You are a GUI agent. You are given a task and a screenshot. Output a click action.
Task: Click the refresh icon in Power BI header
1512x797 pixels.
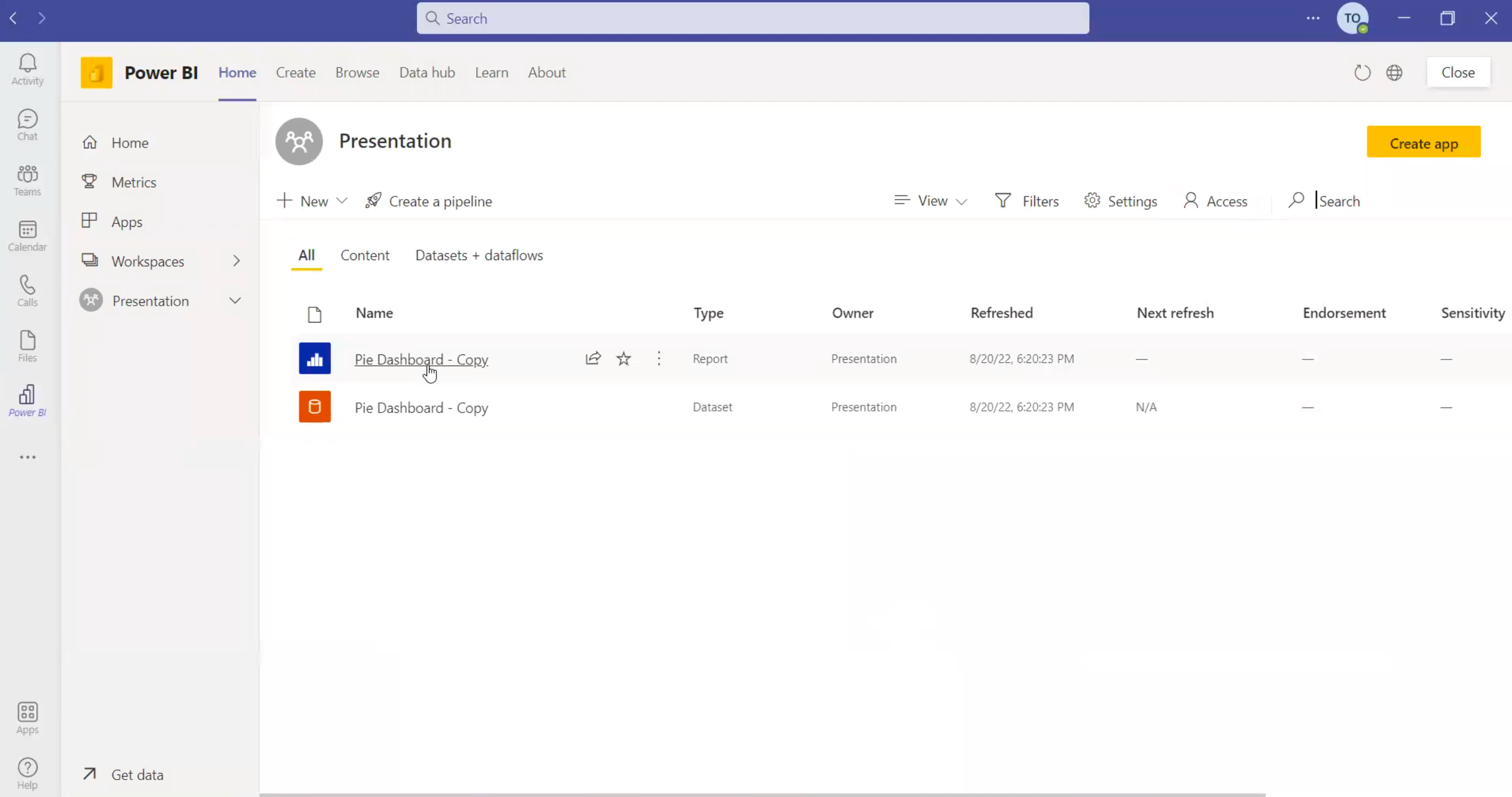tap(1362, 73)
